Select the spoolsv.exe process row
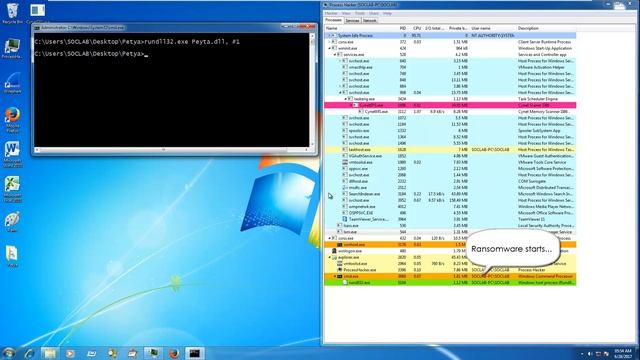The width and height of the screenshot is (640, 360). click(x=450, y=131)
